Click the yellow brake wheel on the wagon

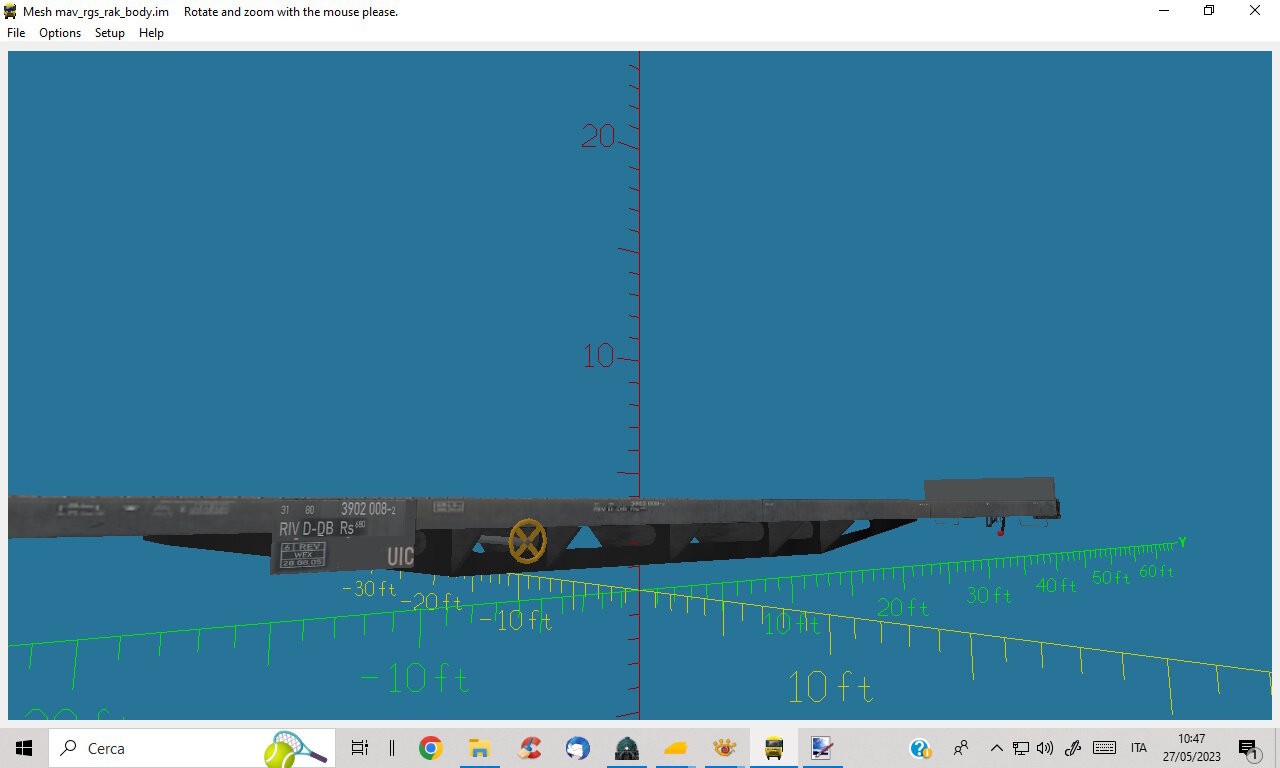(x=528, y=541)
